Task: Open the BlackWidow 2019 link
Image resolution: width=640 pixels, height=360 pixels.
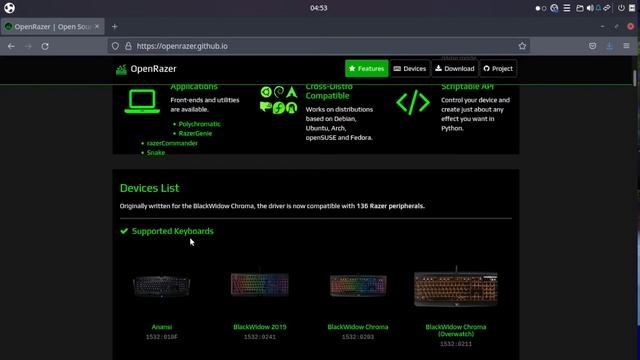Action: [260, 327]
